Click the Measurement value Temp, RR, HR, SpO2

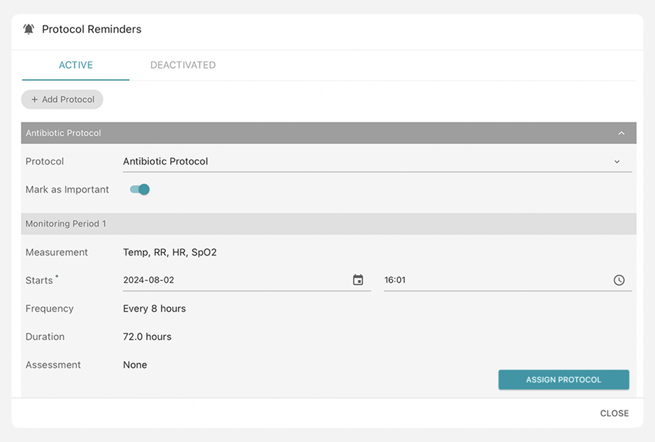170,252
